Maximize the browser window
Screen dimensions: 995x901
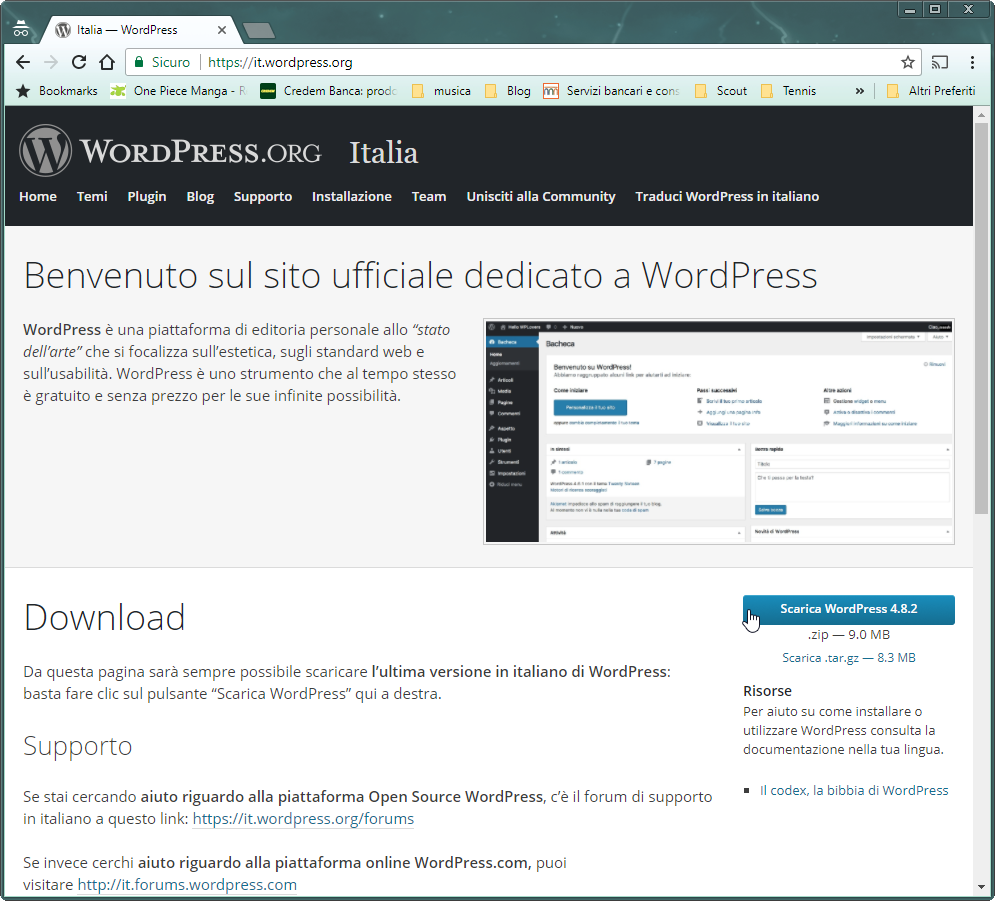935,10
